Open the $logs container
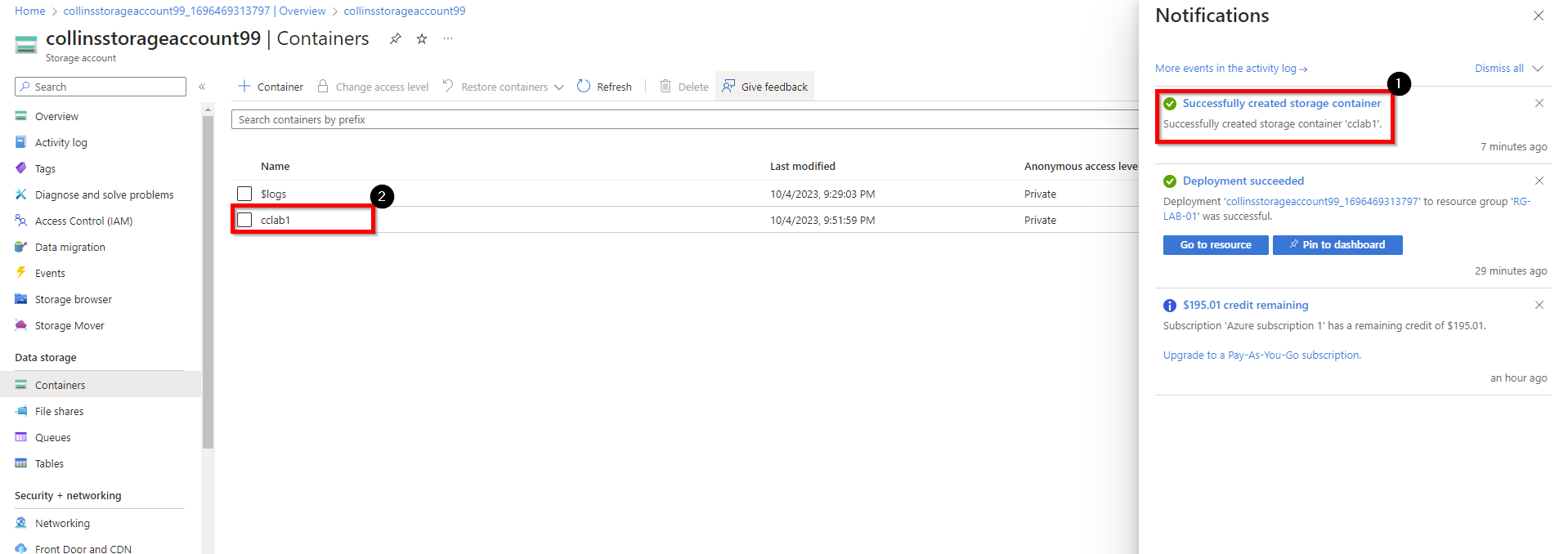 274,194
